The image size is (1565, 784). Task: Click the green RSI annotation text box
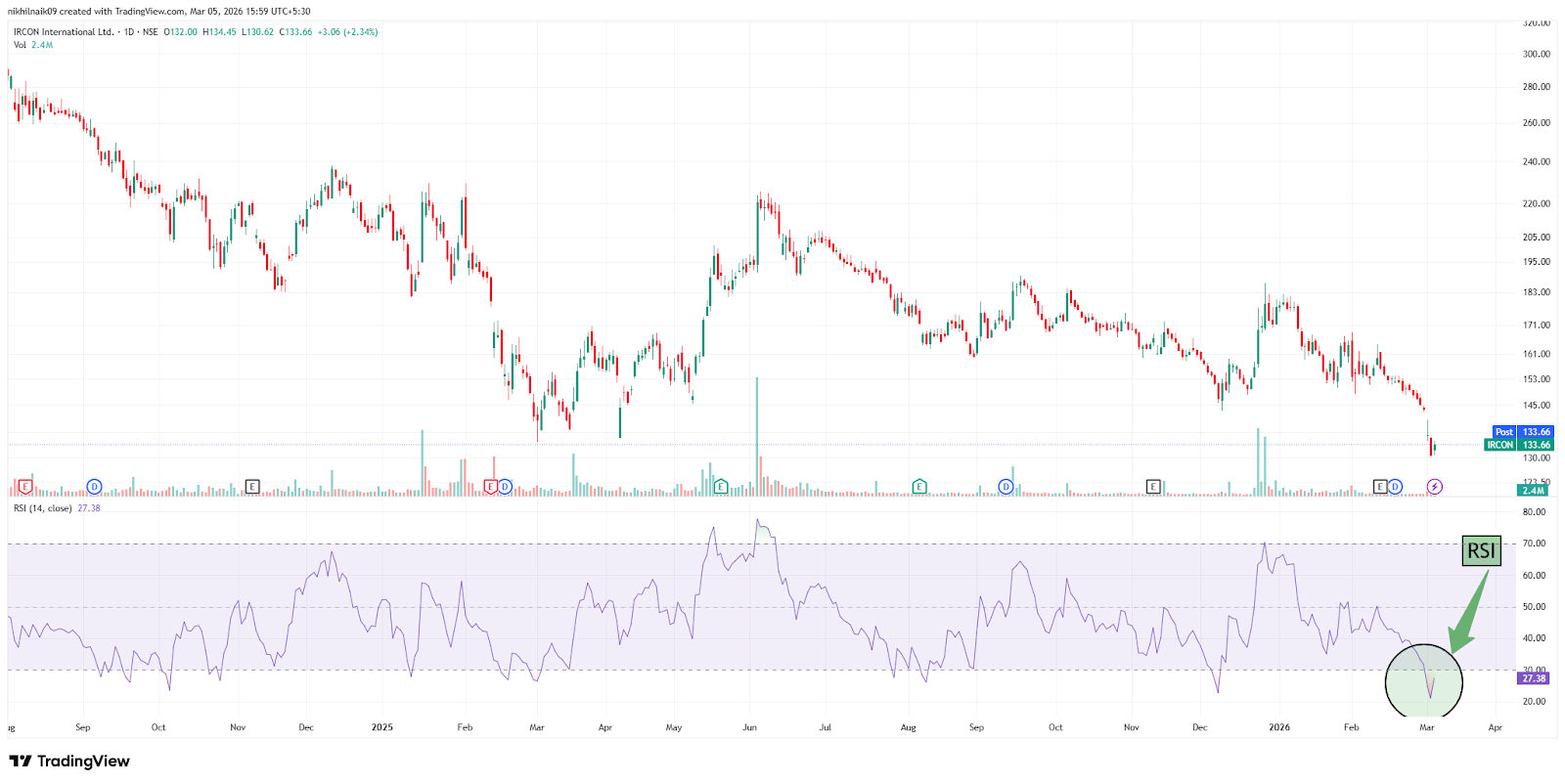pyautogui.click(x=1481, y=551)
